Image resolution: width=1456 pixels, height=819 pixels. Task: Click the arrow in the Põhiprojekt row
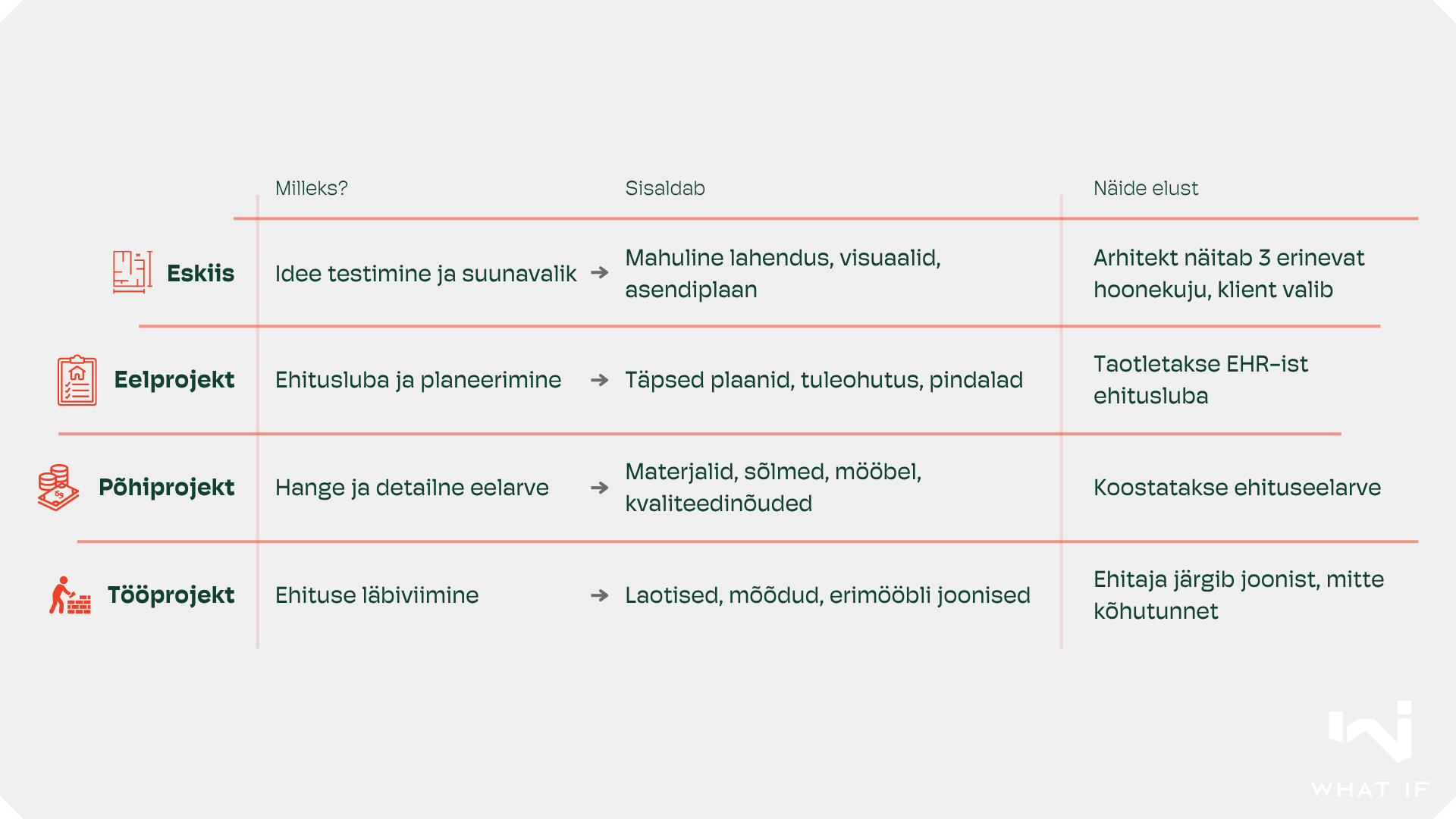[x=599, y=488]
